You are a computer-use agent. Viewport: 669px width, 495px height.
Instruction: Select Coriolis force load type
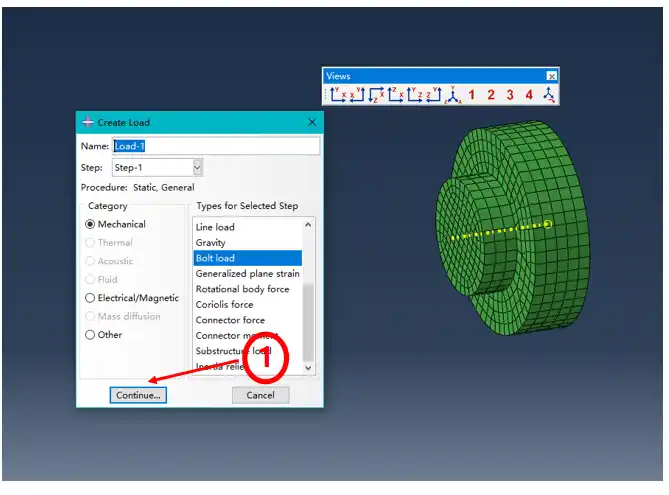point(247,305)
